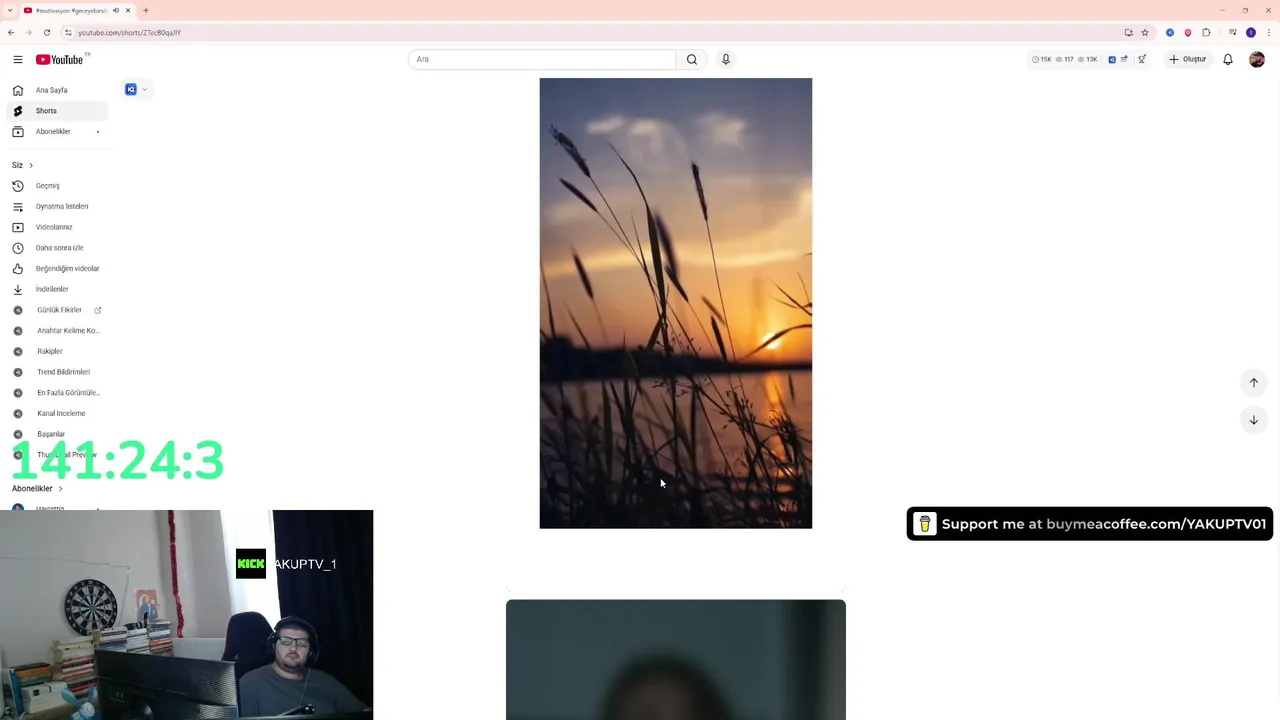Select Shorts in the sidebar
Image resolution: width=1280 pixels, height=720 pixels.
(57, 111)
